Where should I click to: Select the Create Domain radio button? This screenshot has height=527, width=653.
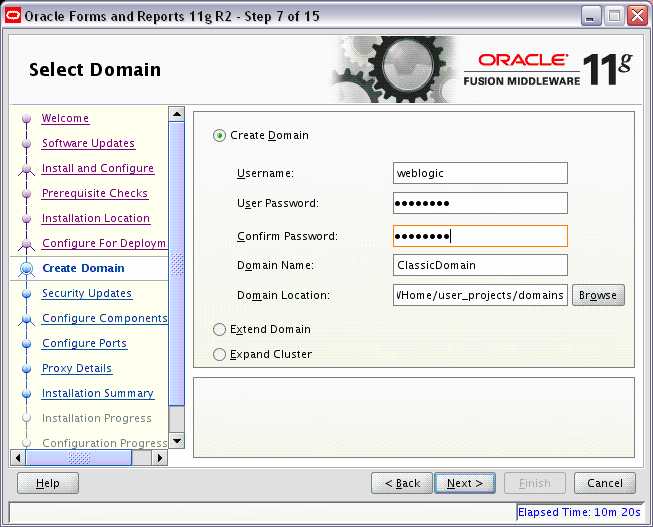pos(219,135)
